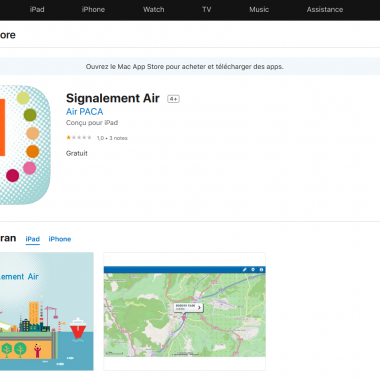Click the "Conçu pour iPad" text

click(x=92, y=123)
